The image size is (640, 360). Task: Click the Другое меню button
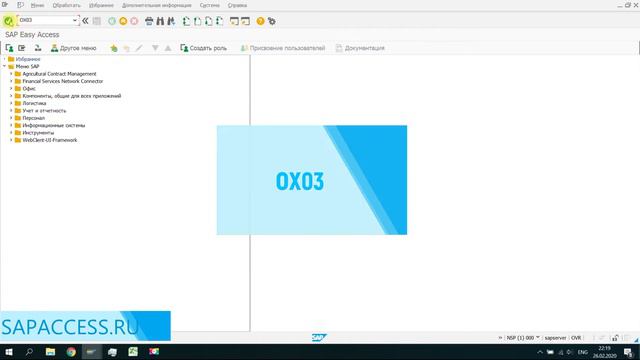coord(73,48)
